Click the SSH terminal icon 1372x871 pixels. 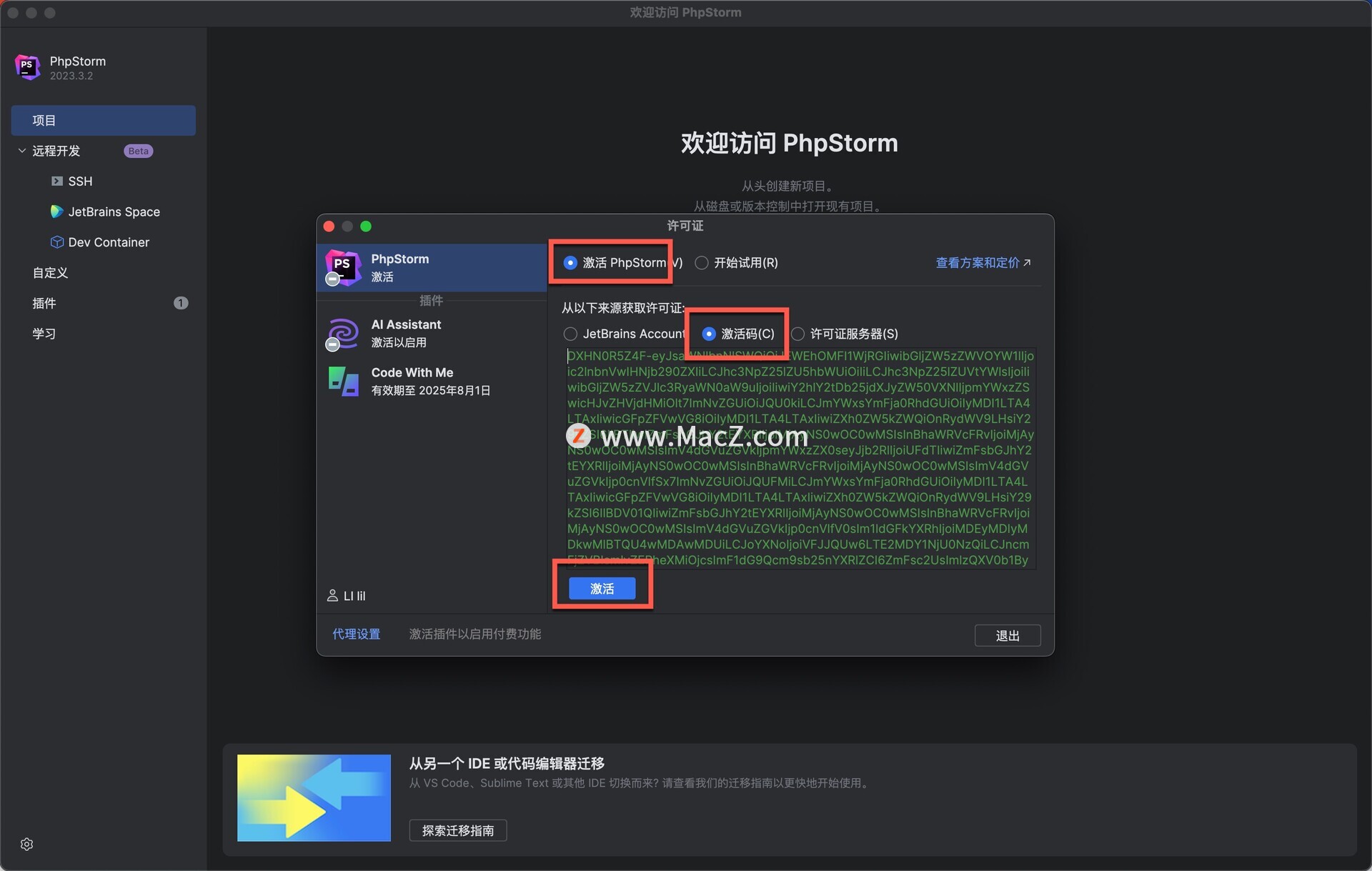point(56,181)
